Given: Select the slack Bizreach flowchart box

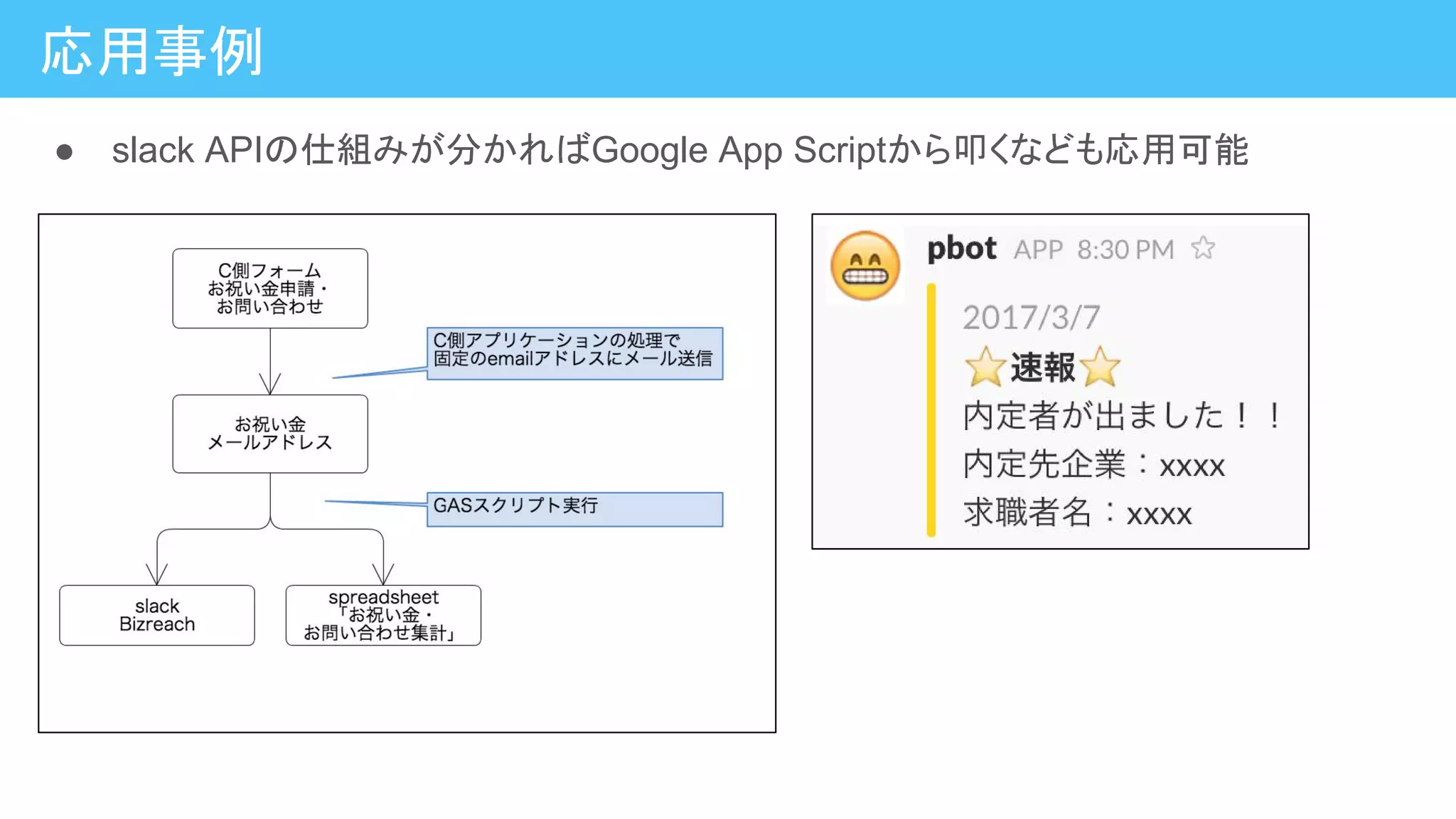Looking at the screenshot, I should 157,615.
